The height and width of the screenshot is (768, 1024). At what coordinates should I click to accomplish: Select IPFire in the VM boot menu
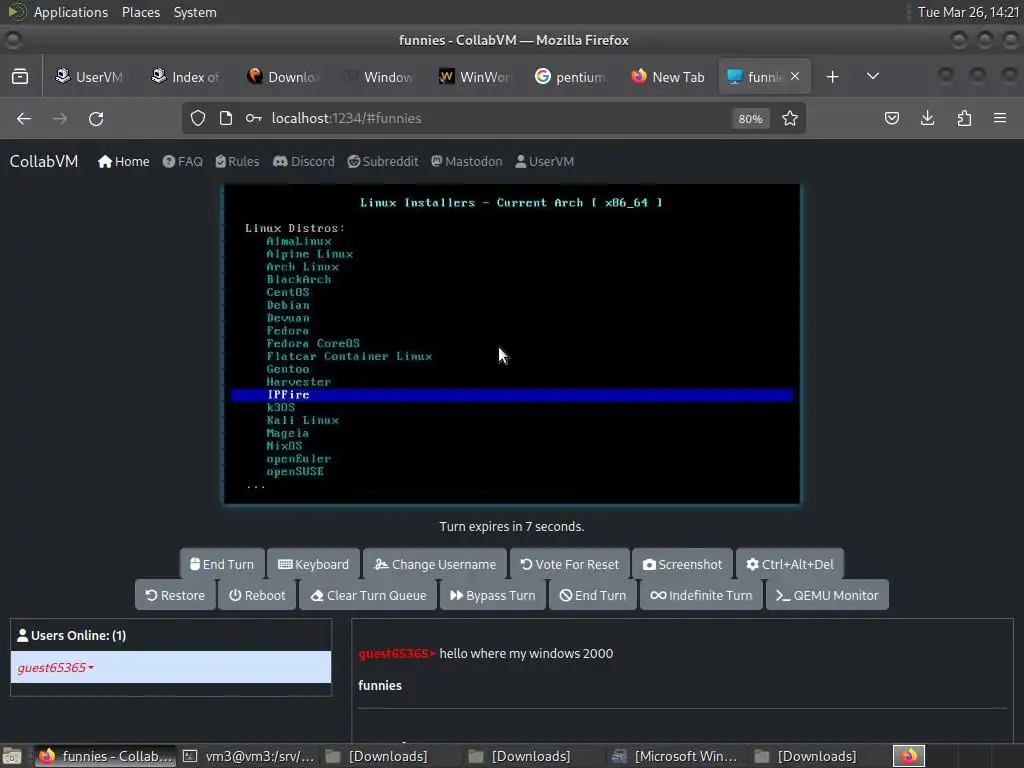coord(512,394)
